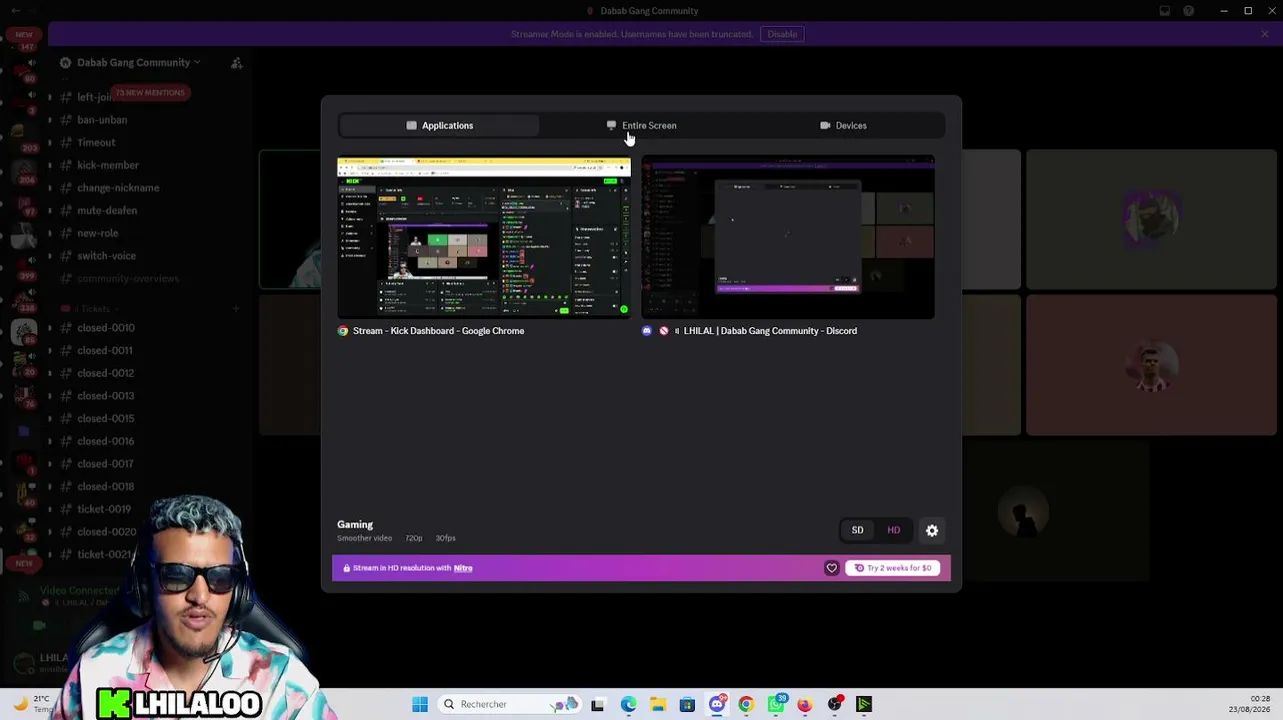Image resolution: width=1283 pixels, height=720 pixels.
Task: Click the hash icon of switch-voice channel
Action: (65, 256)
